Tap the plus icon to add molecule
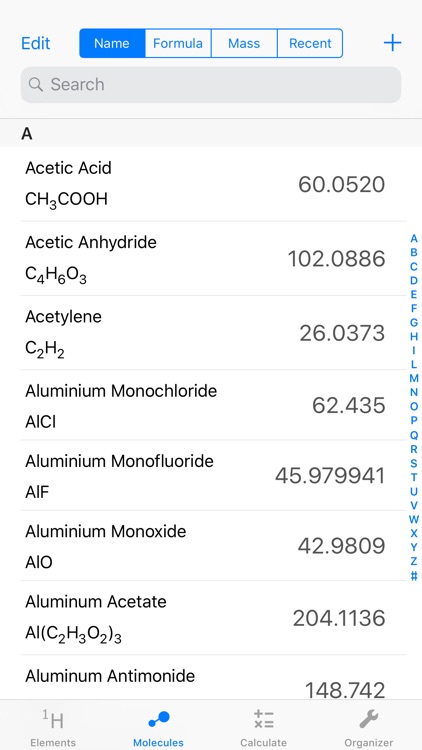The width and height of the screenshot is (422, 750). tap(392, 43)
